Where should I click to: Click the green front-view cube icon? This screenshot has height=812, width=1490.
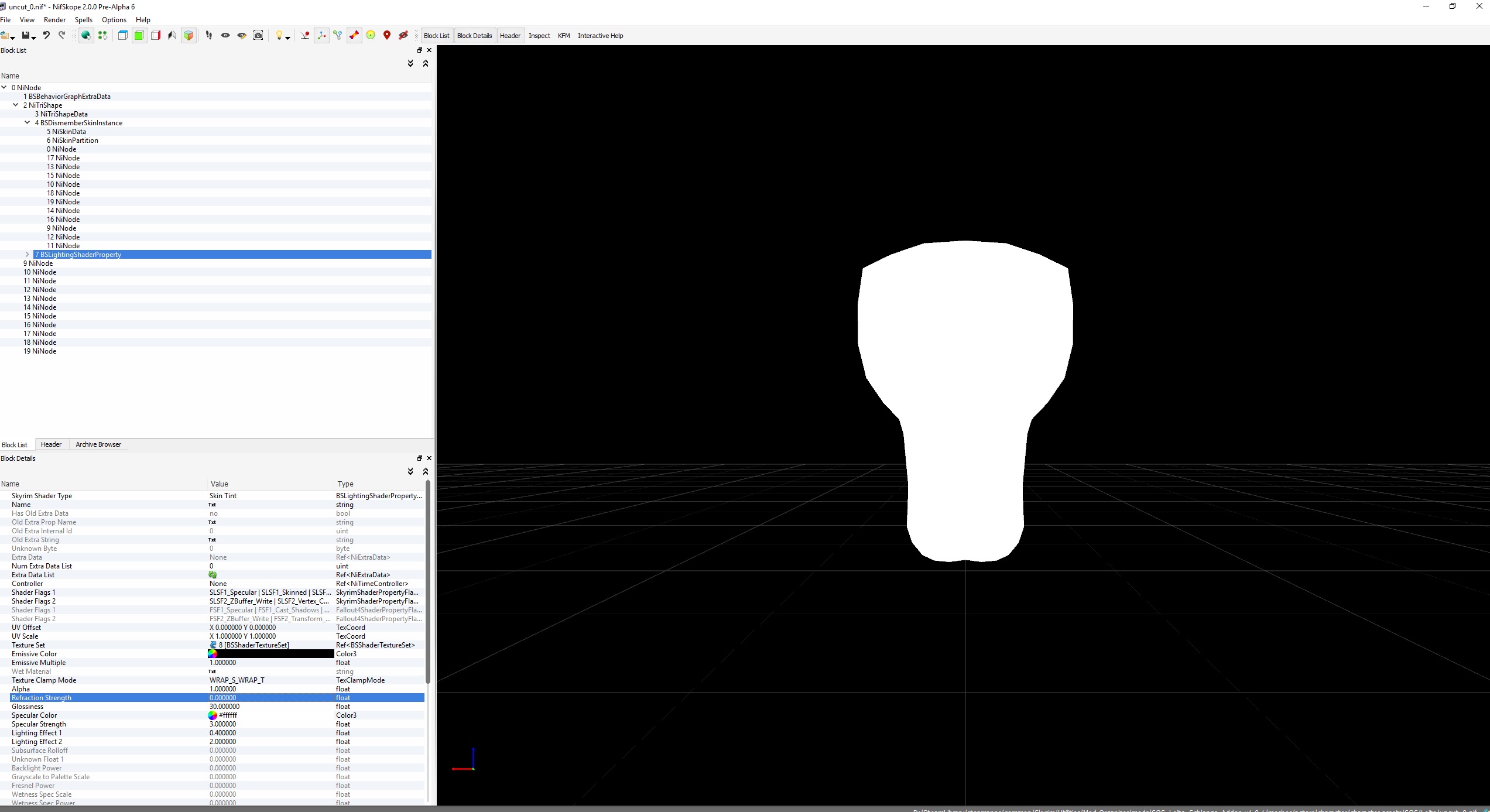(x=139, y=36)
